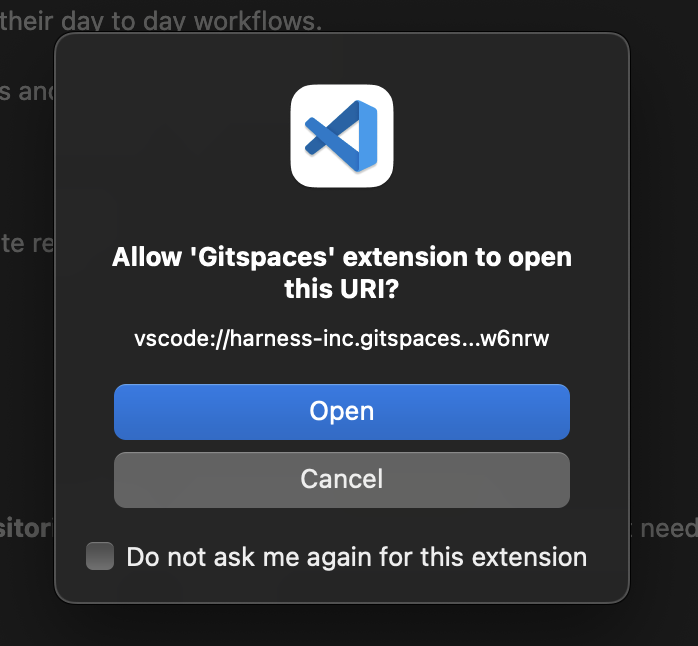Image resolution: width=698 pixels, height=646 pixels.
Task: Click the vscode:// URI text
Action: (x=342, y=338)
